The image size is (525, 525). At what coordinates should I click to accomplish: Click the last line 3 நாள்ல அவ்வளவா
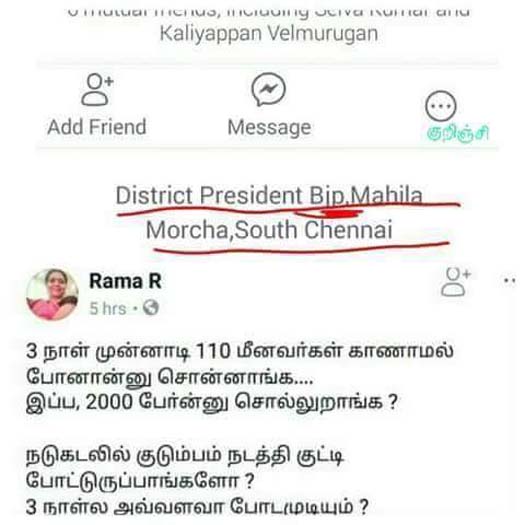pos(197,507)
